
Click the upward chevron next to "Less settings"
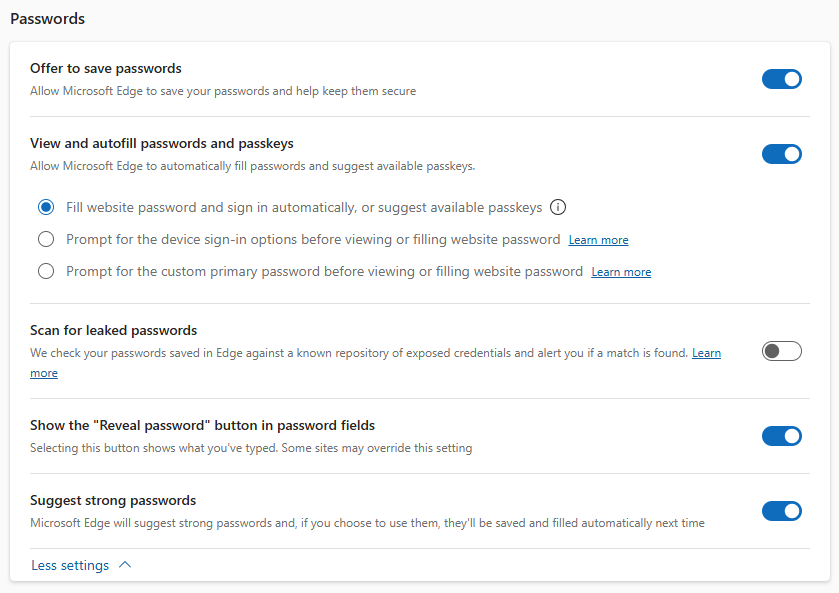coord(124,563)
